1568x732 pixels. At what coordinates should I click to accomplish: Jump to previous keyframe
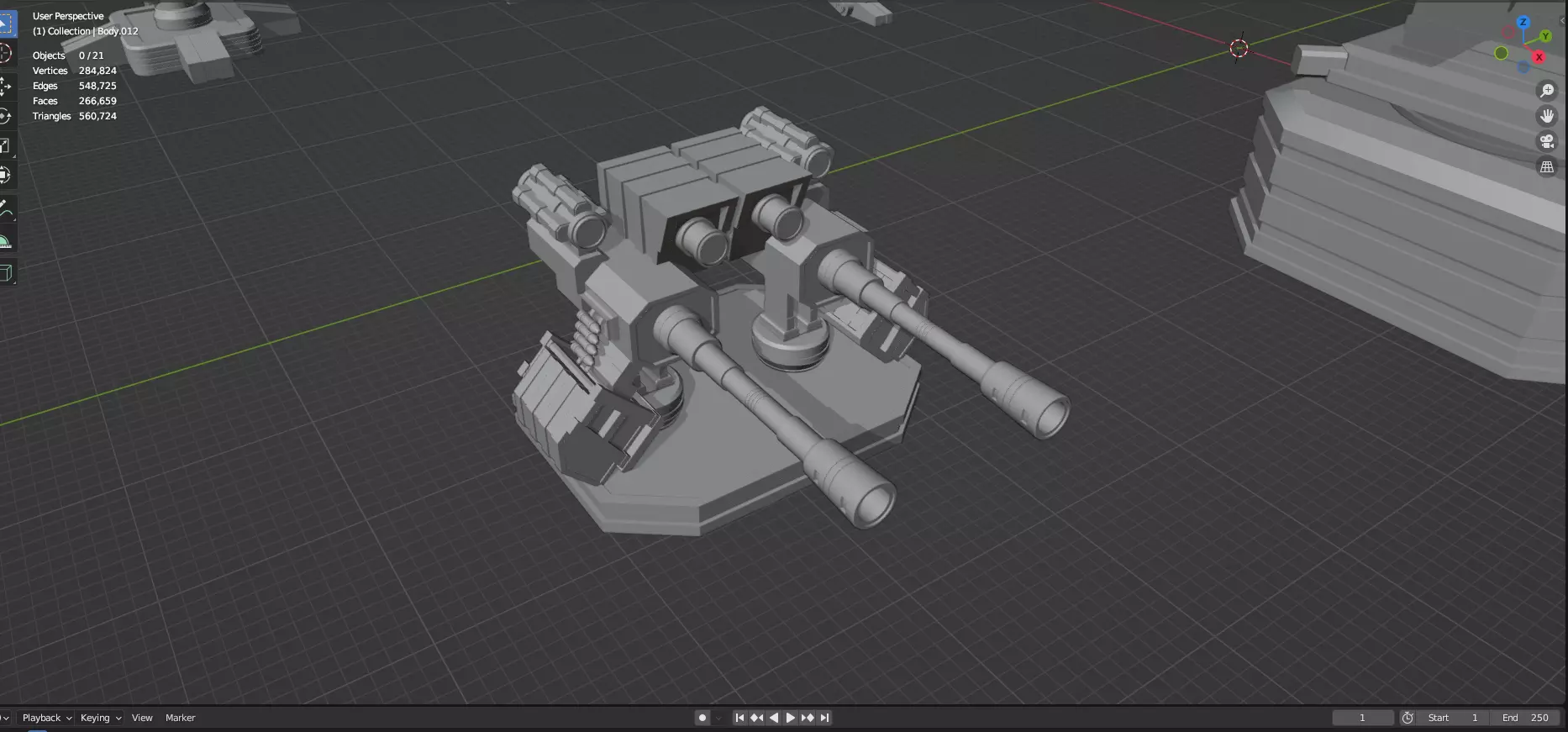coord(756,718)
